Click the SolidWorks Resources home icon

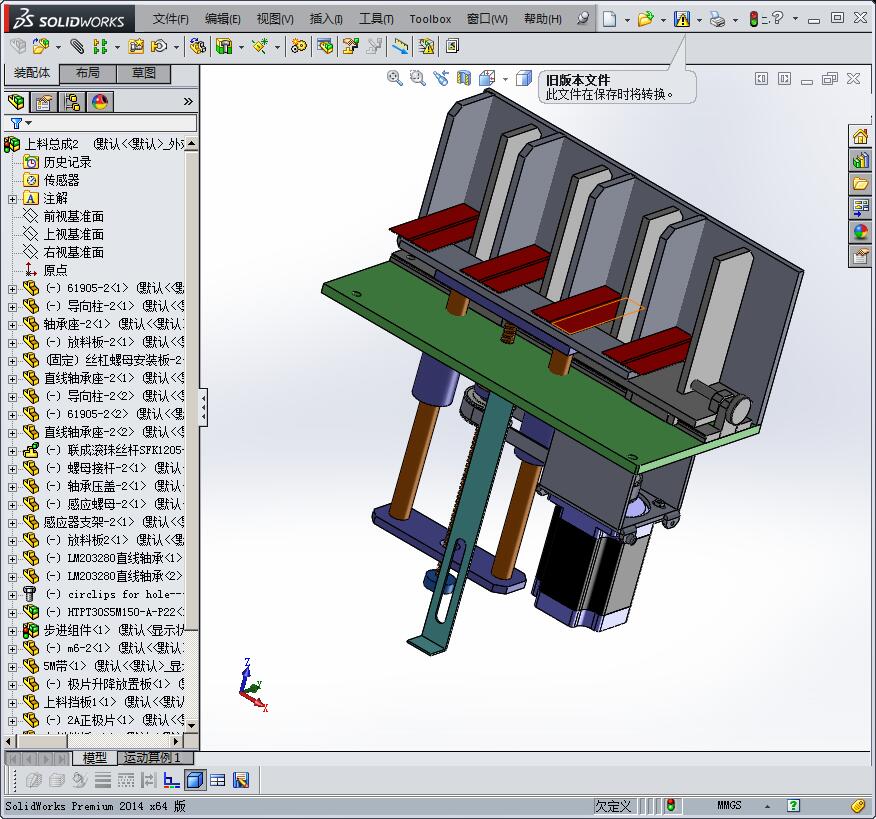pyautogui.click(x=860, y=136)
